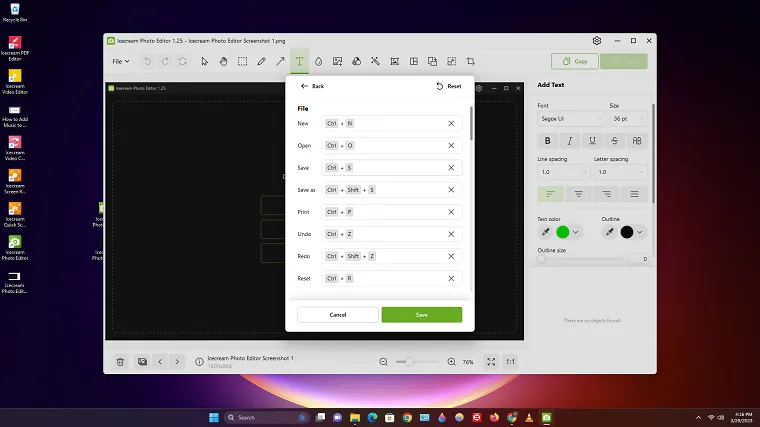Click the trash delete icon

(120, 361)
